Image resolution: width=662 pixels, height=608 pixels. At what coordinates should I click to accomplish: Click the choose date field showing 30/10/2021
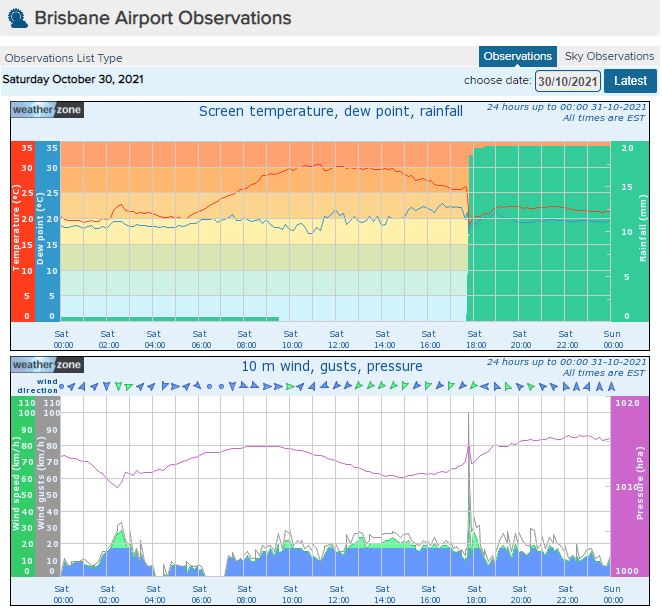[x=567, y=81]
